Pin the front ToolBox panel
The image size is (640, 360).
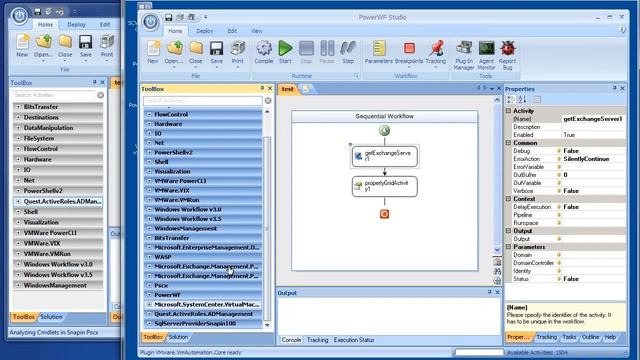click(262, 88)
